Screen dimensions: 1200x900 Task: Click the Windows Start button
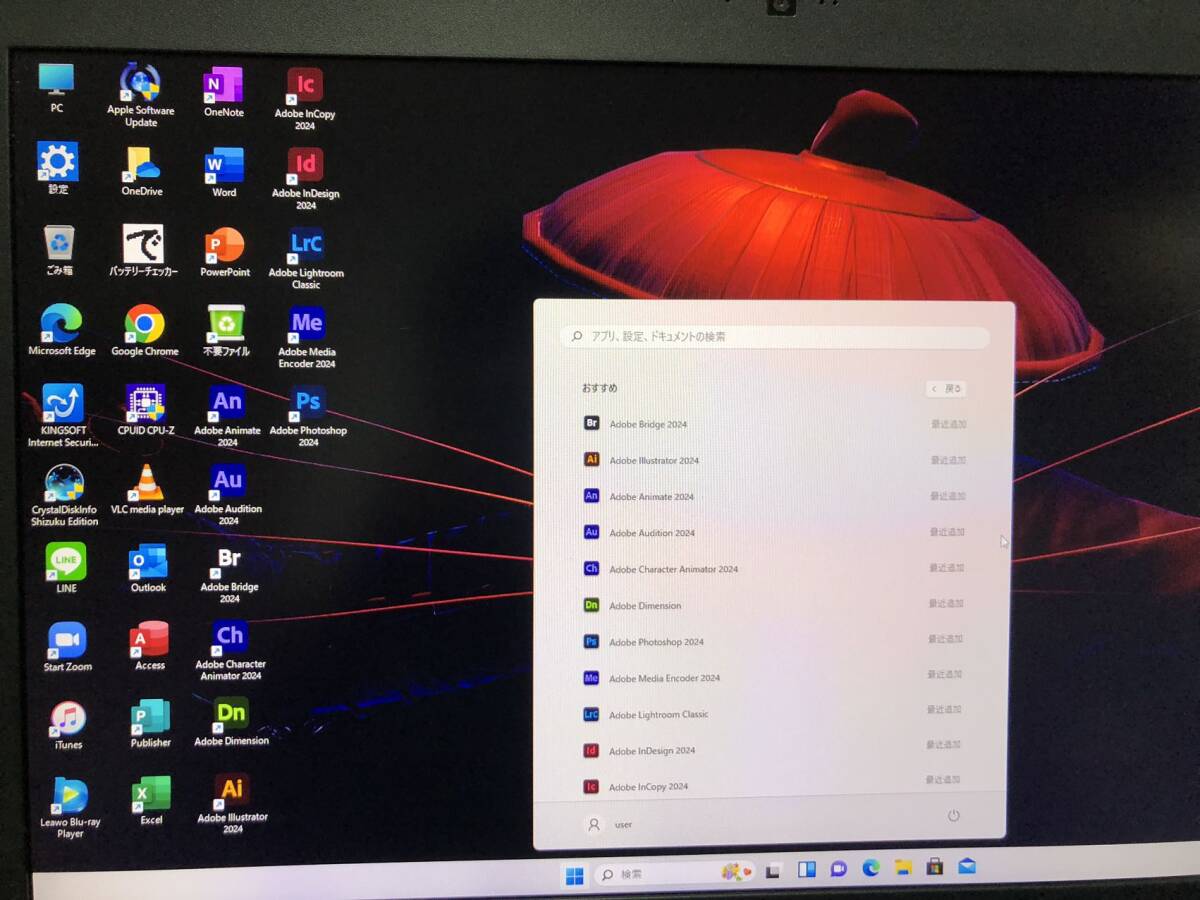tap(575, 876)
